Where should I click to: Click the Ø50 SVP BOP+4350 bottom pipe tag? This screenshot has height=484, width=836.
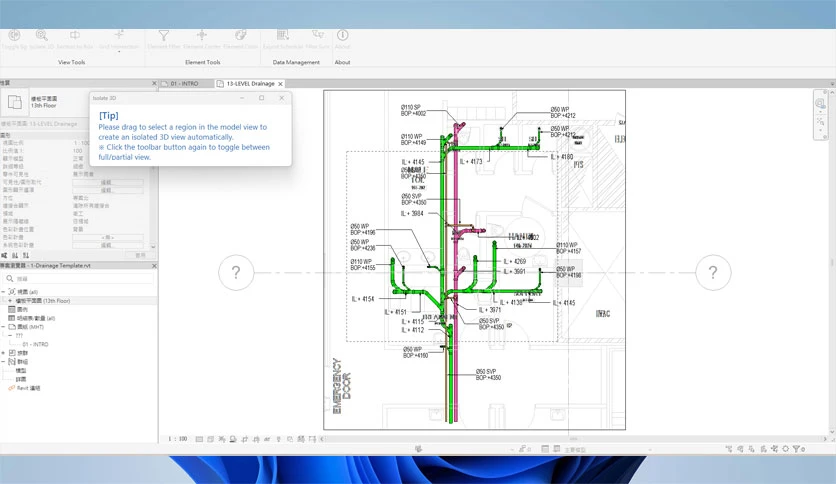coord(488,374)
